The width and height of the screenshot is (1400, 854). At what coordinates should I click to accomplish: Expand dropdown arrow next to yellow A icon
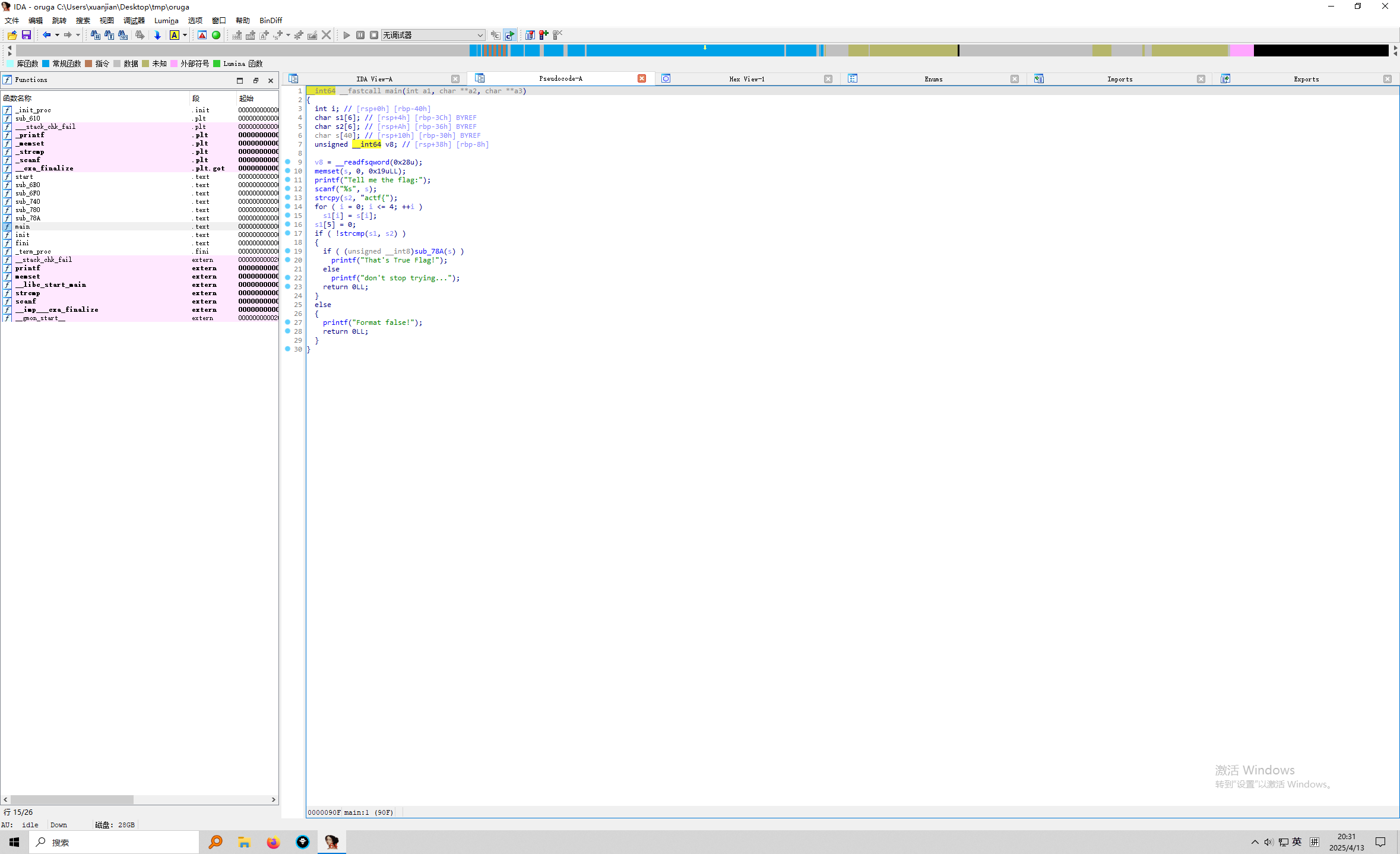[185, 35]
